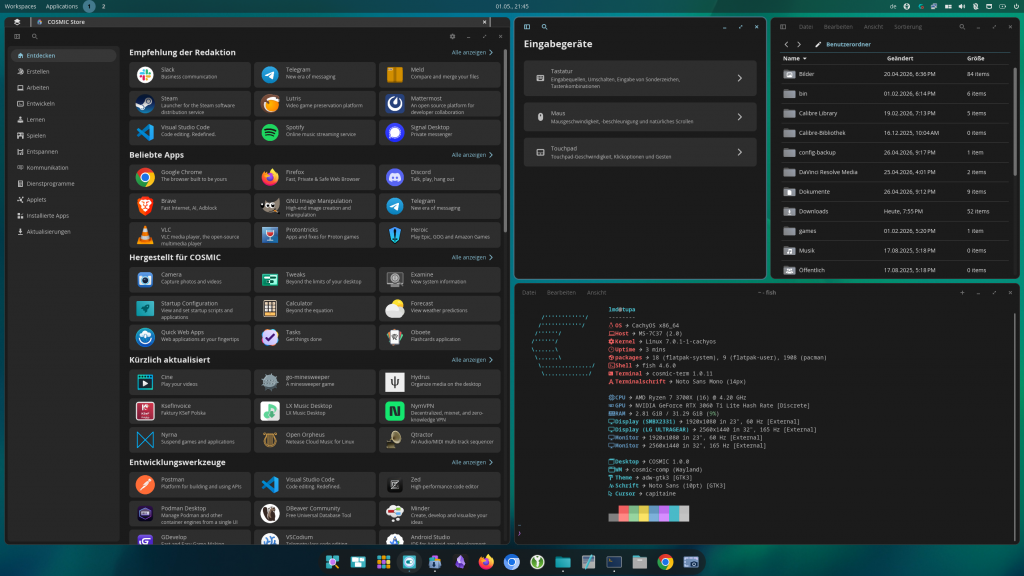Open the VLC media player card
The width and height of the screenshot is (1024, 576).
[189, 234]
